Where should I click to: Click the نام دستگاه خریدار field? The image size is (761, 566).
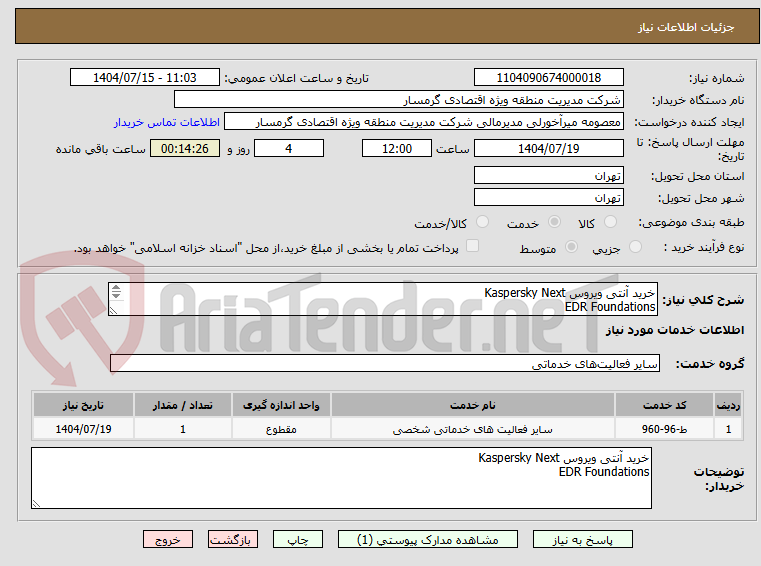pyautogui.click(x=398, y=100)
